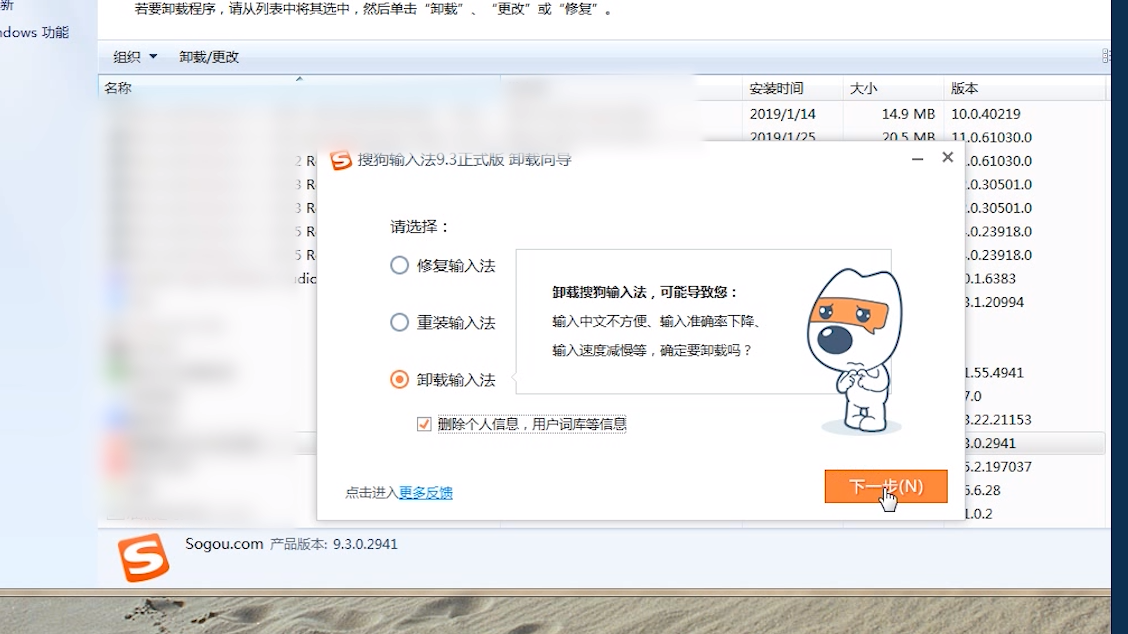Image resolution: width=1128 pixels, height=634 pixels.
Task: Click the large Sogou icon in details pane
Action: coord(144,557)
